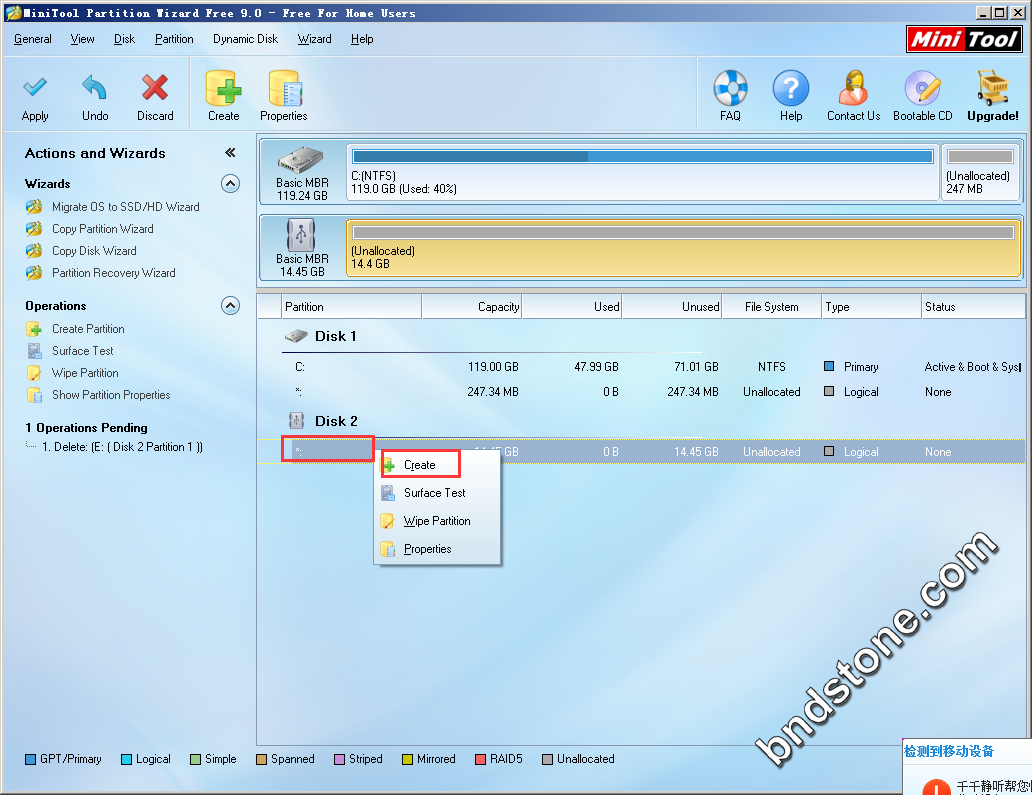Open the Dynamic Disk menu
1032x795 pixels.
[x=245, y=39]
